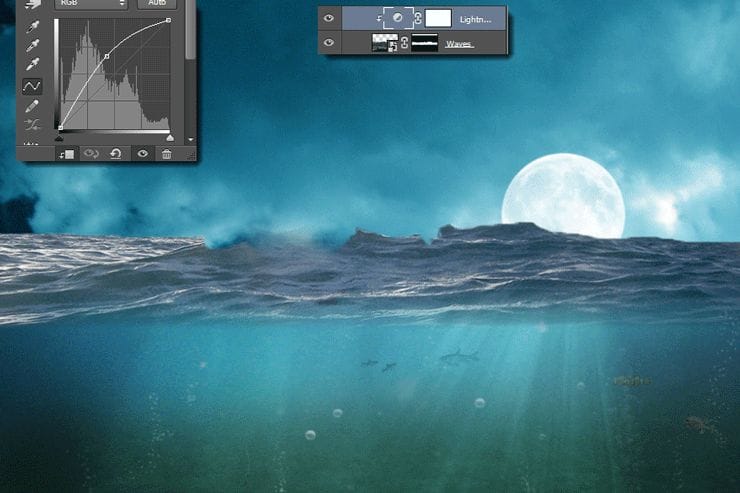Image resolution: width=740 pixels, height=493 pixels.
Task: Click the link icon on the Waves layer
Action: point(404,43)
